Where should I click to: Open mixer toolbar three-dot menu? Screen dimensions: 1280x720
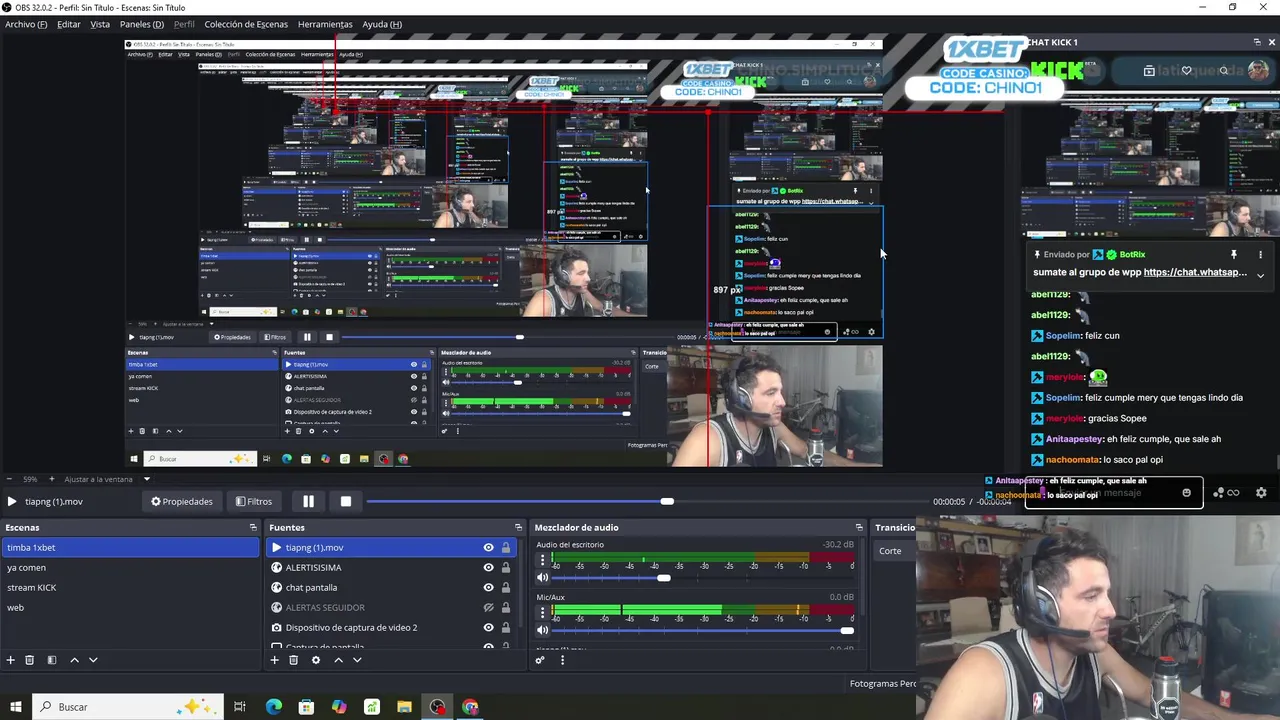coord(562,660)
